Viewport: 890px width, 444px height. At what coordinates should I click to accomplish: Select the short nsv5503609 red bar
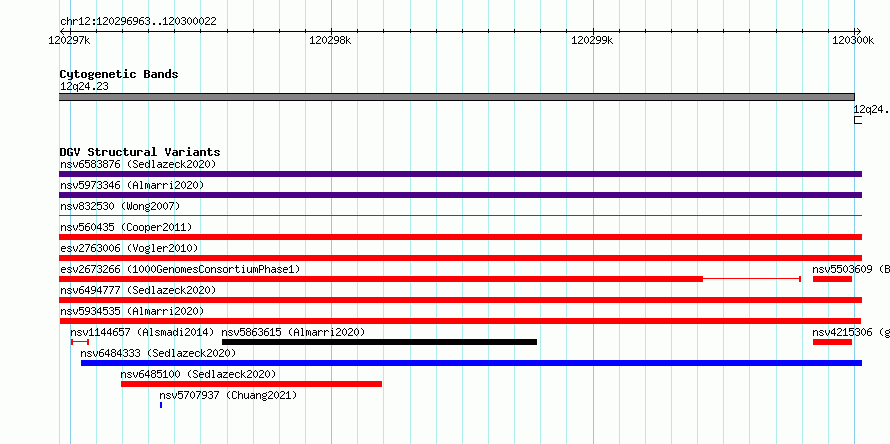coord(832,279)
